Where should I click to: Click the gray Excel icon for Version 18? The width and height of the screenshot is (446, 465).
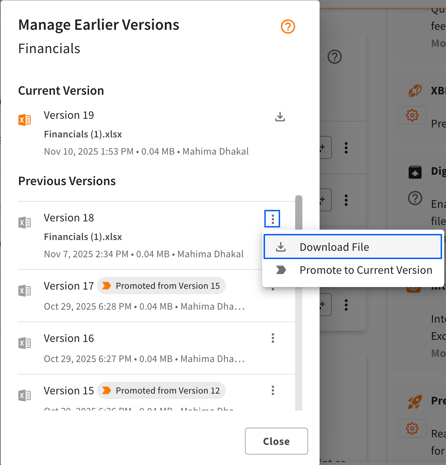25,222
